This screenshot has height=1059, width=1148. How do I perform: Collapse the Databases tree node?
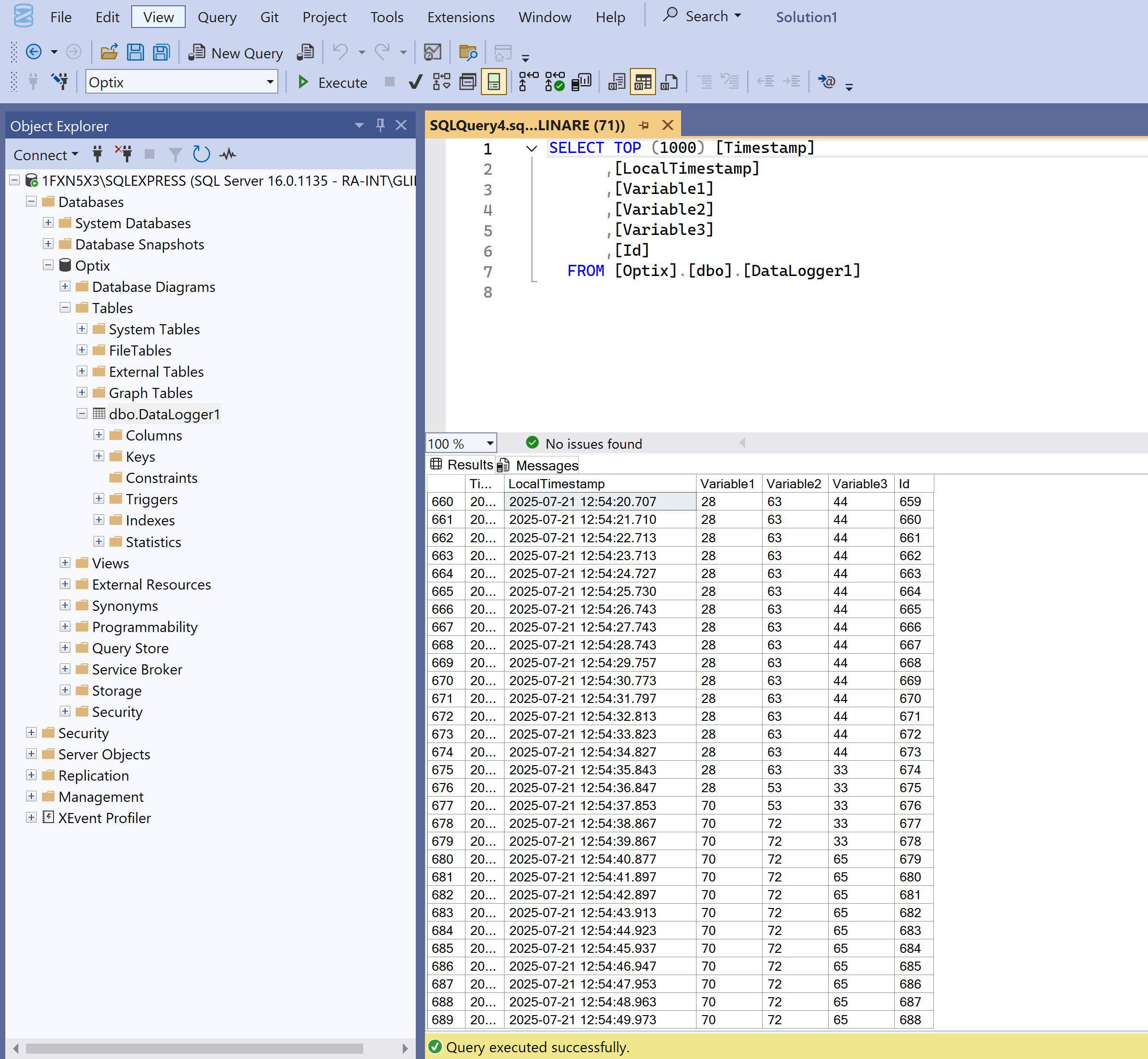[31, 202]
